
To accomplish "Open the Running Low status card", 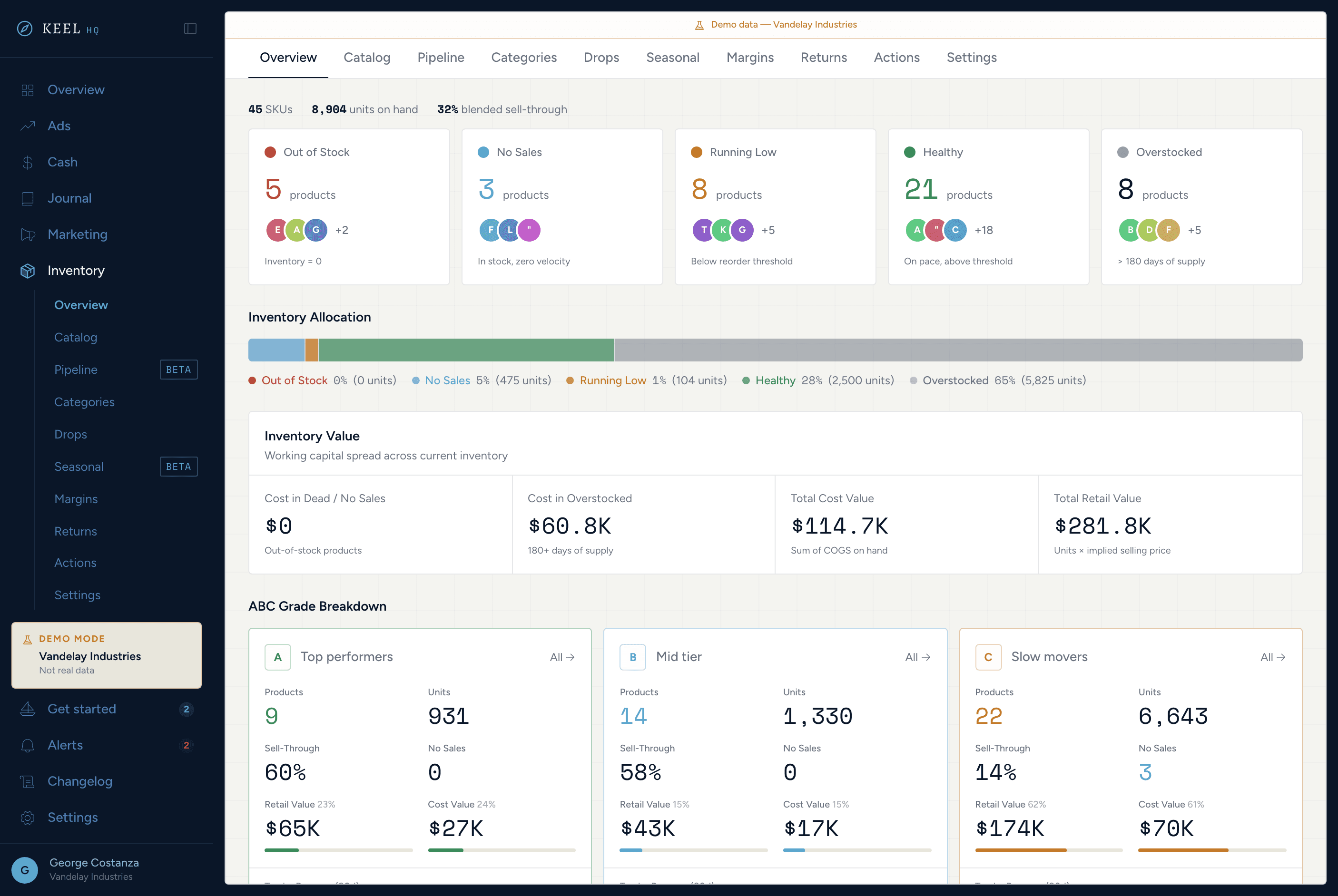I will click(x=775, y=207).
